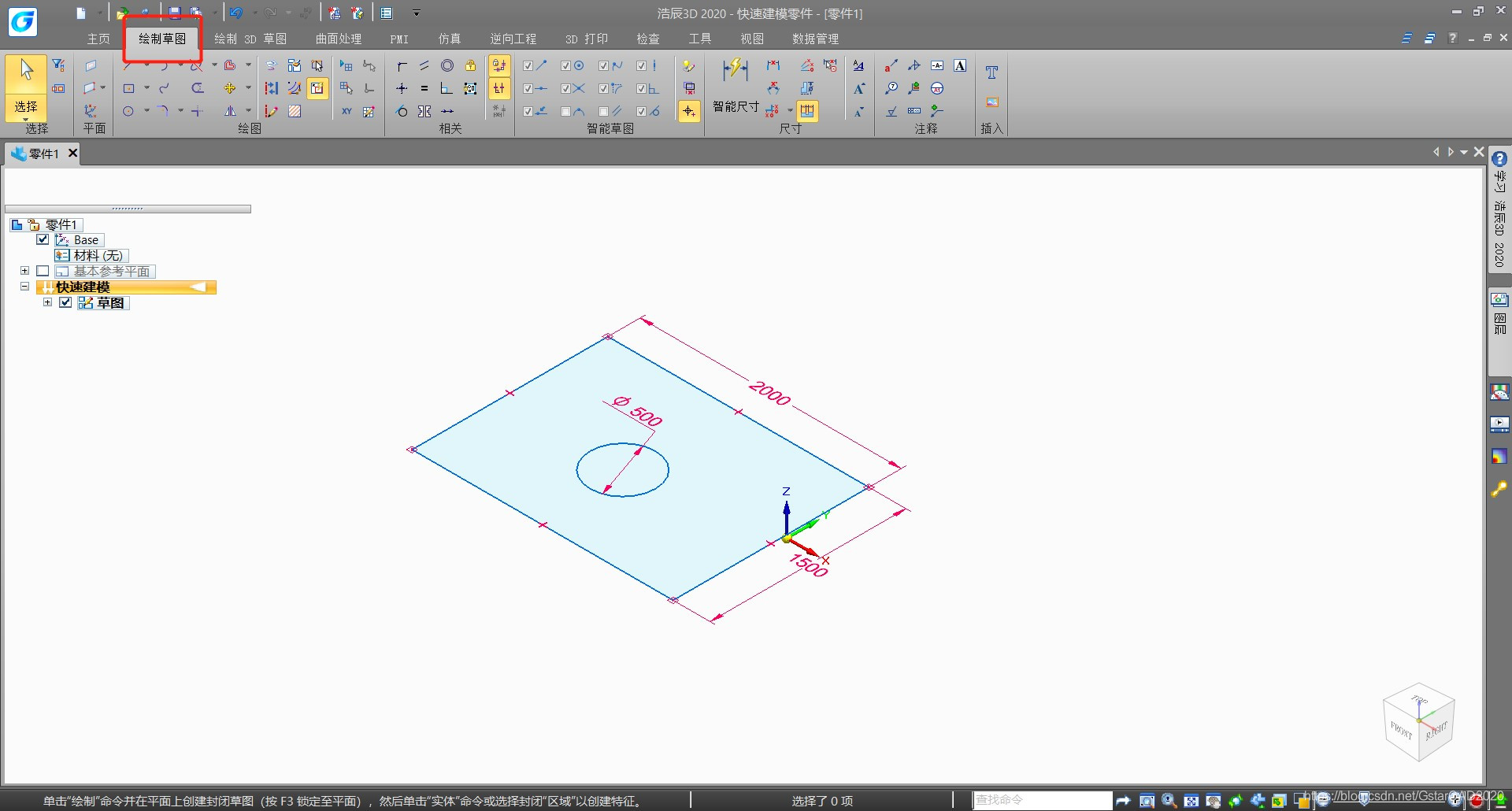Toggle intersection snap checkbox
Viewport: 1512px width, 811px height.
point(566,88)
